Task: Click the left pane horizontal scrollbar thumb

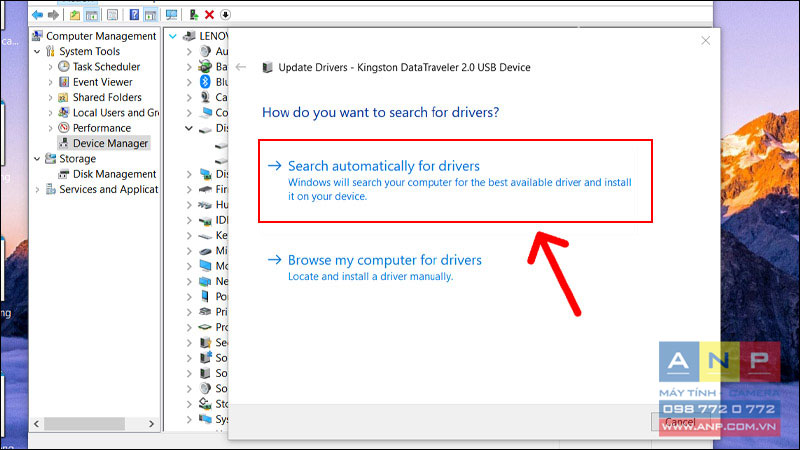Action: (x=84, y=423)
